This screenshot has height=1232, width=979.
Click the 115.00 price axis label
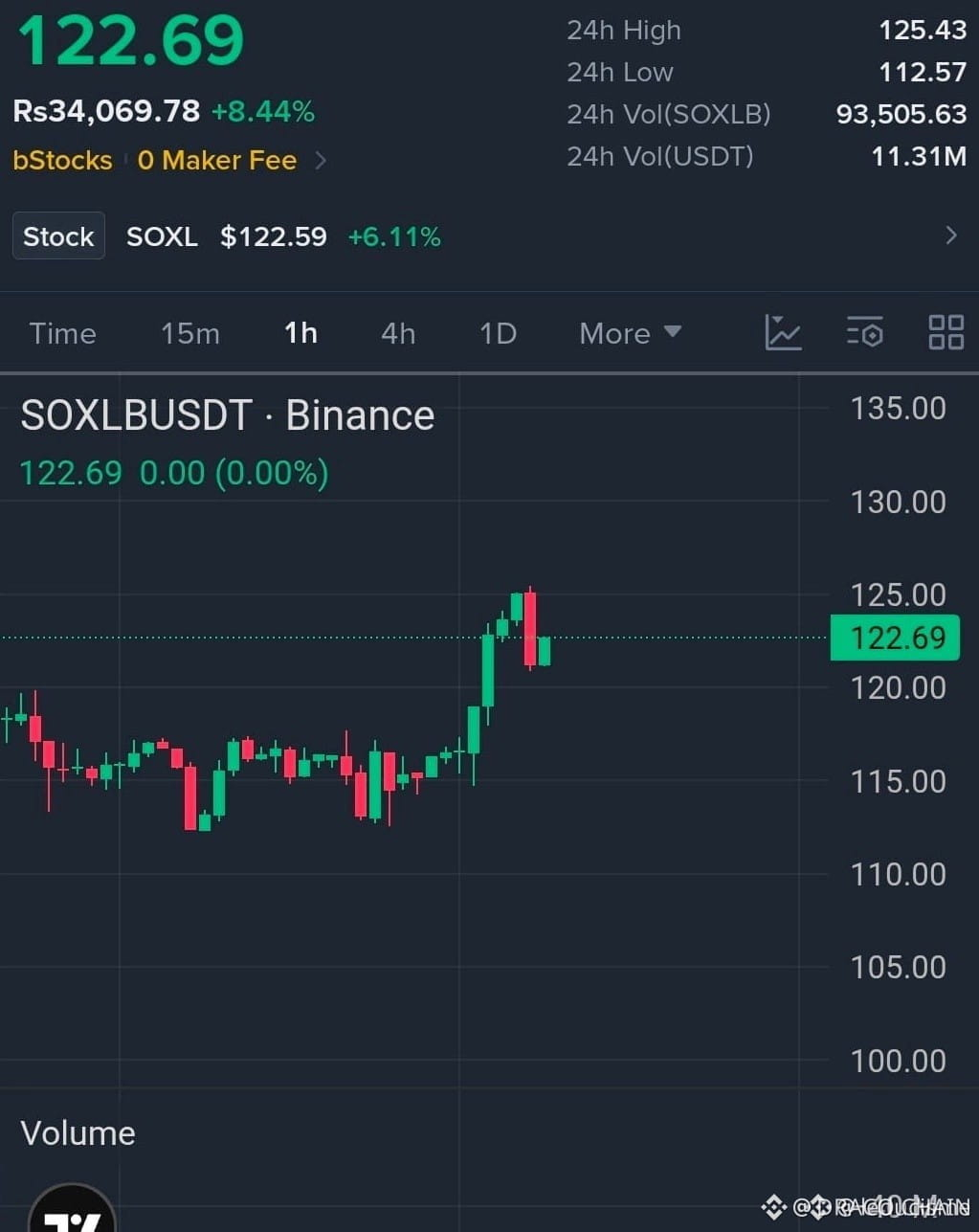898,781
